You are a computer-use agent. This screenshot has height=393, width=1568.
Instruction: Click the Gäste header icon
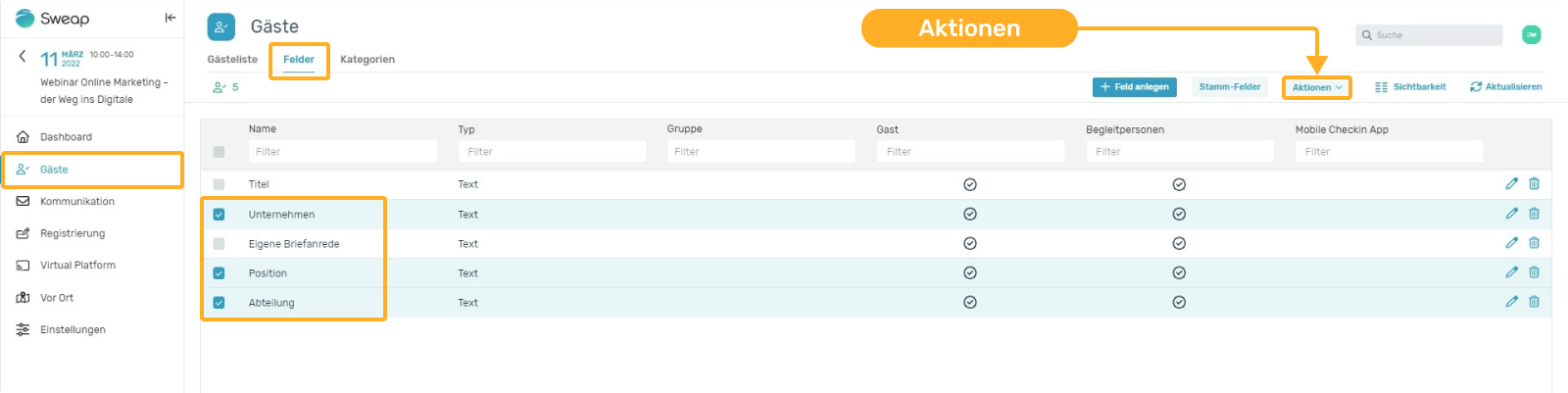coord(221,27)
